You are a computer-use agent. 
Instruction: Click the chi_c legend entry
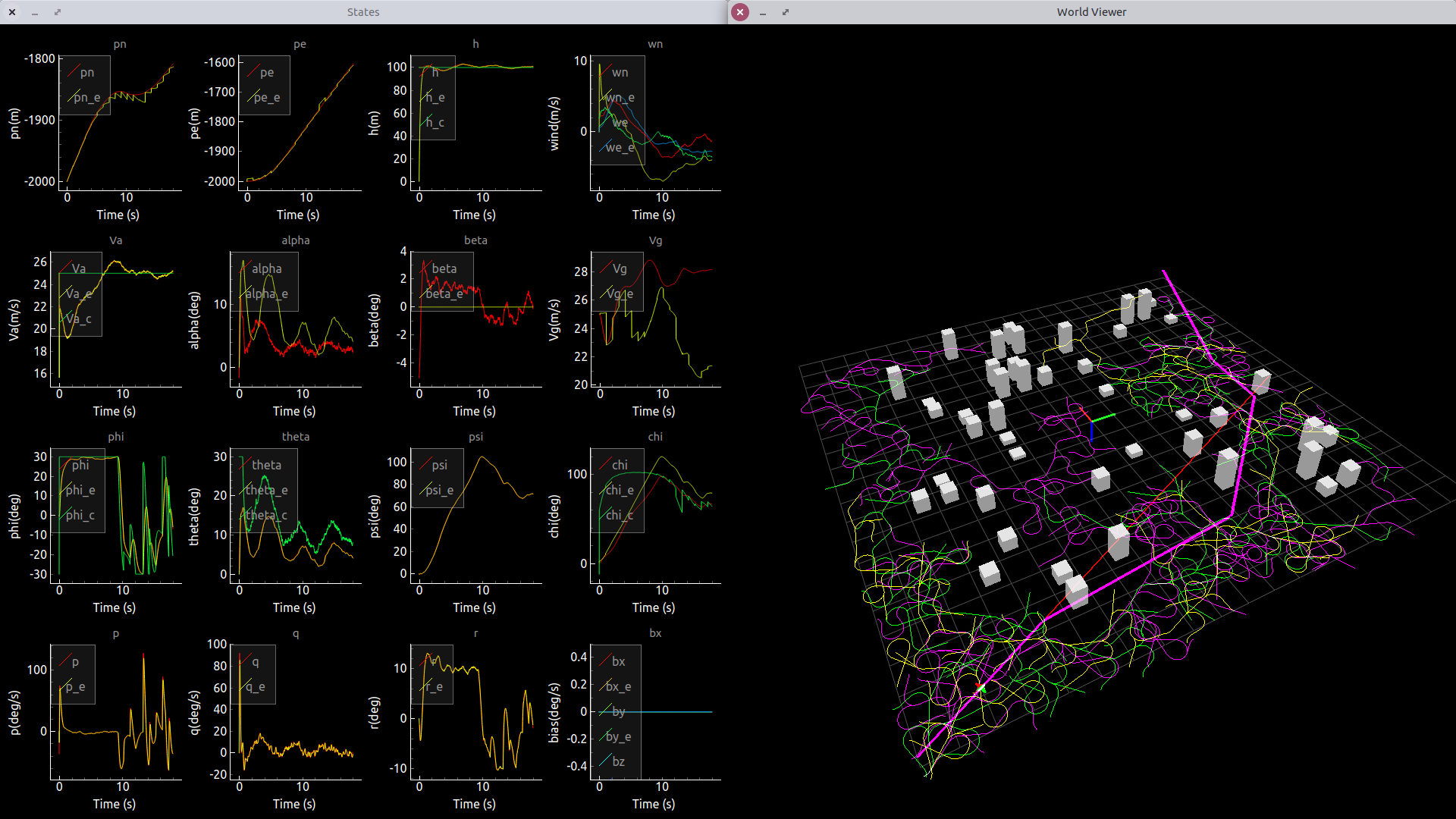click(x=620, y=515)
